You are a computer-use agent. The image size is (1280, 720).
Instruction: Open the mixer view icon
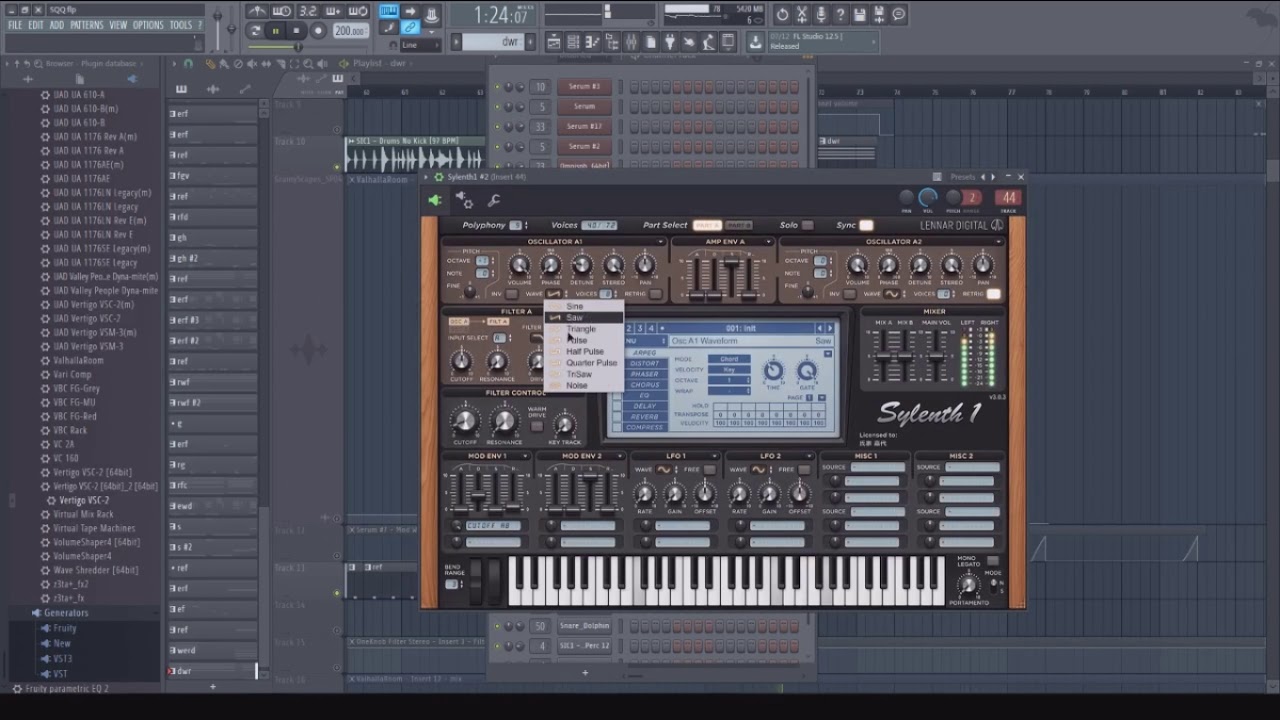coord(631,42)
